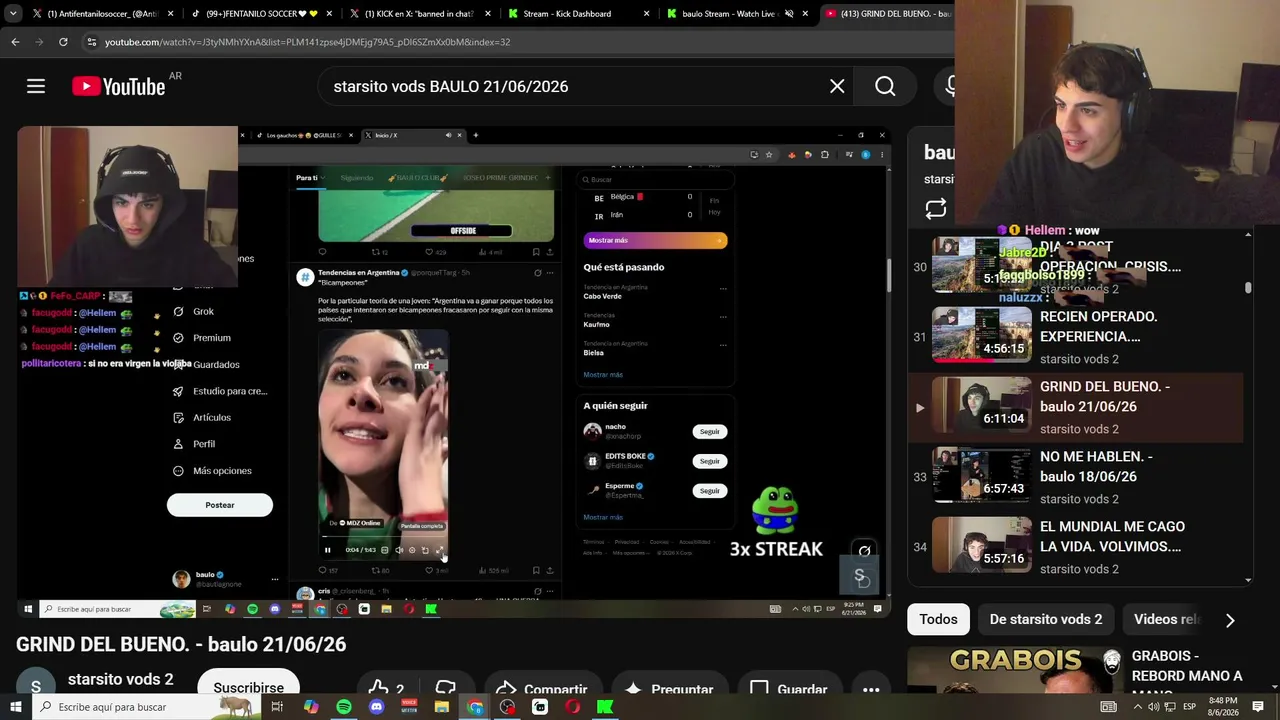Click the magnifier search button

point(885,87)
